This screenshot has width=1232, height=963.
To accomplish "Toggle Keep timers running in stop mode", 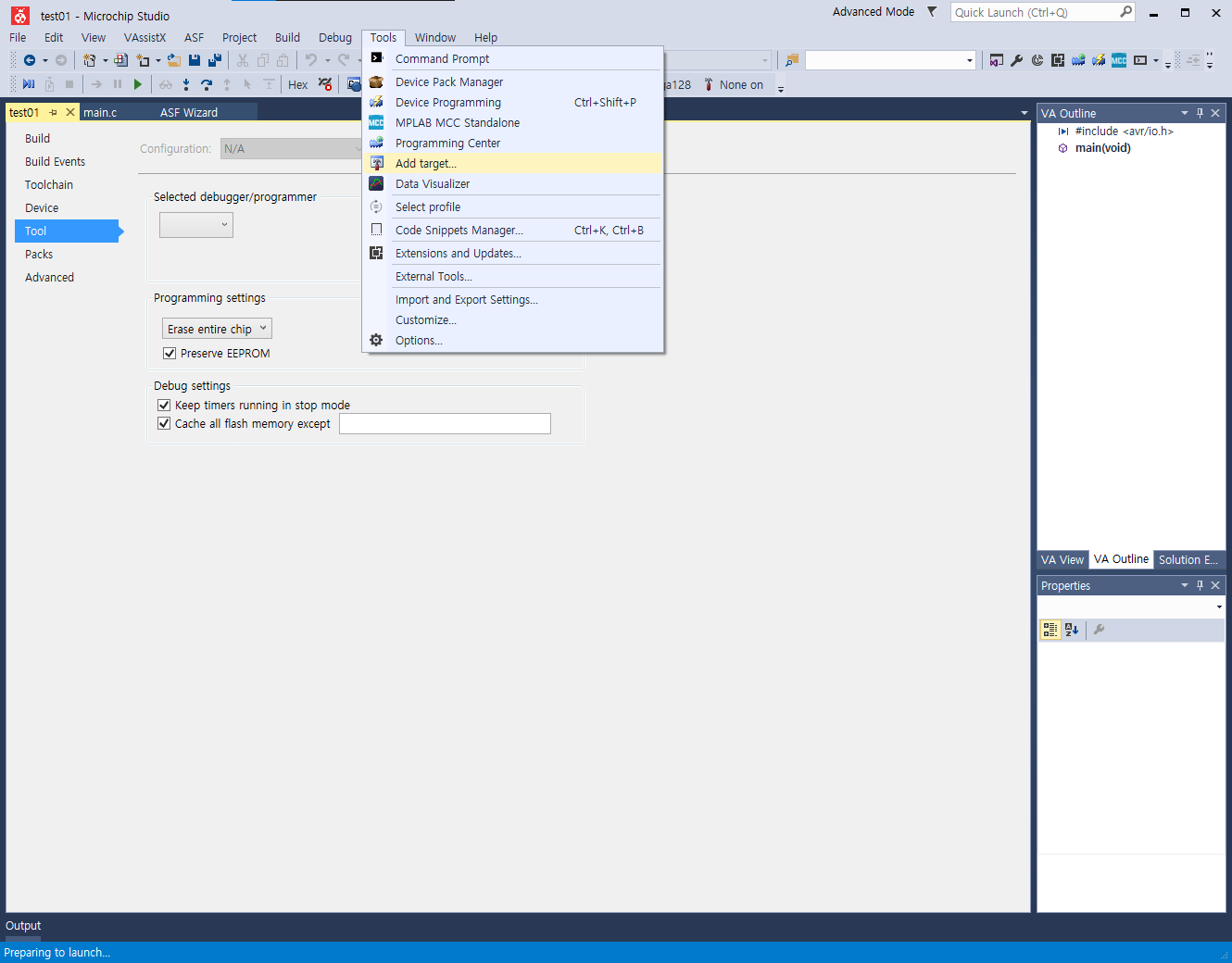I will tap(164, 405).
